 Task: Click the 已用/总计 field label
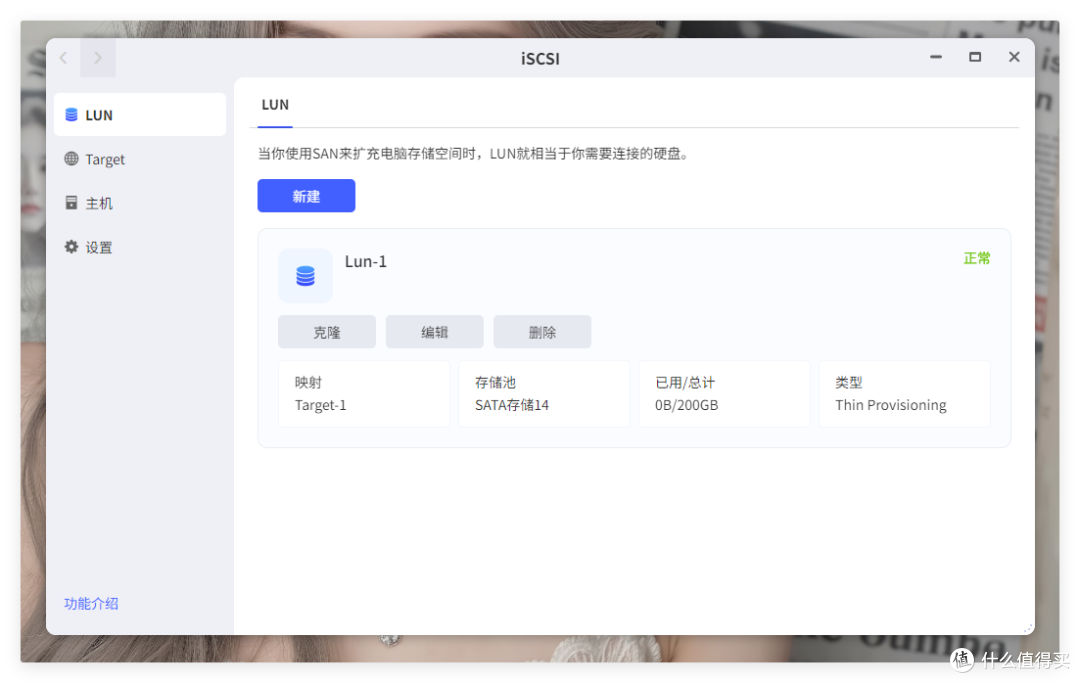(685, 382)
